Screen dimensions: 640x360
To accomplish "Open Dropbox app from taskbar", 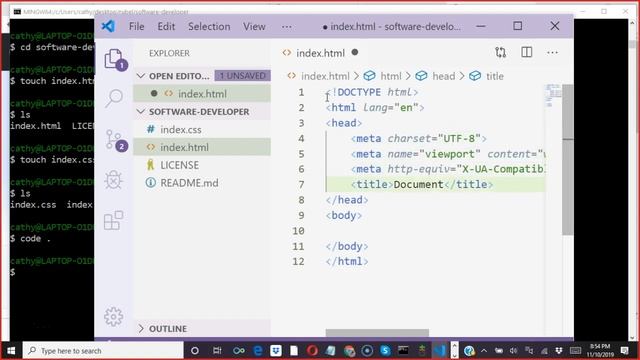I will point(276,351).
